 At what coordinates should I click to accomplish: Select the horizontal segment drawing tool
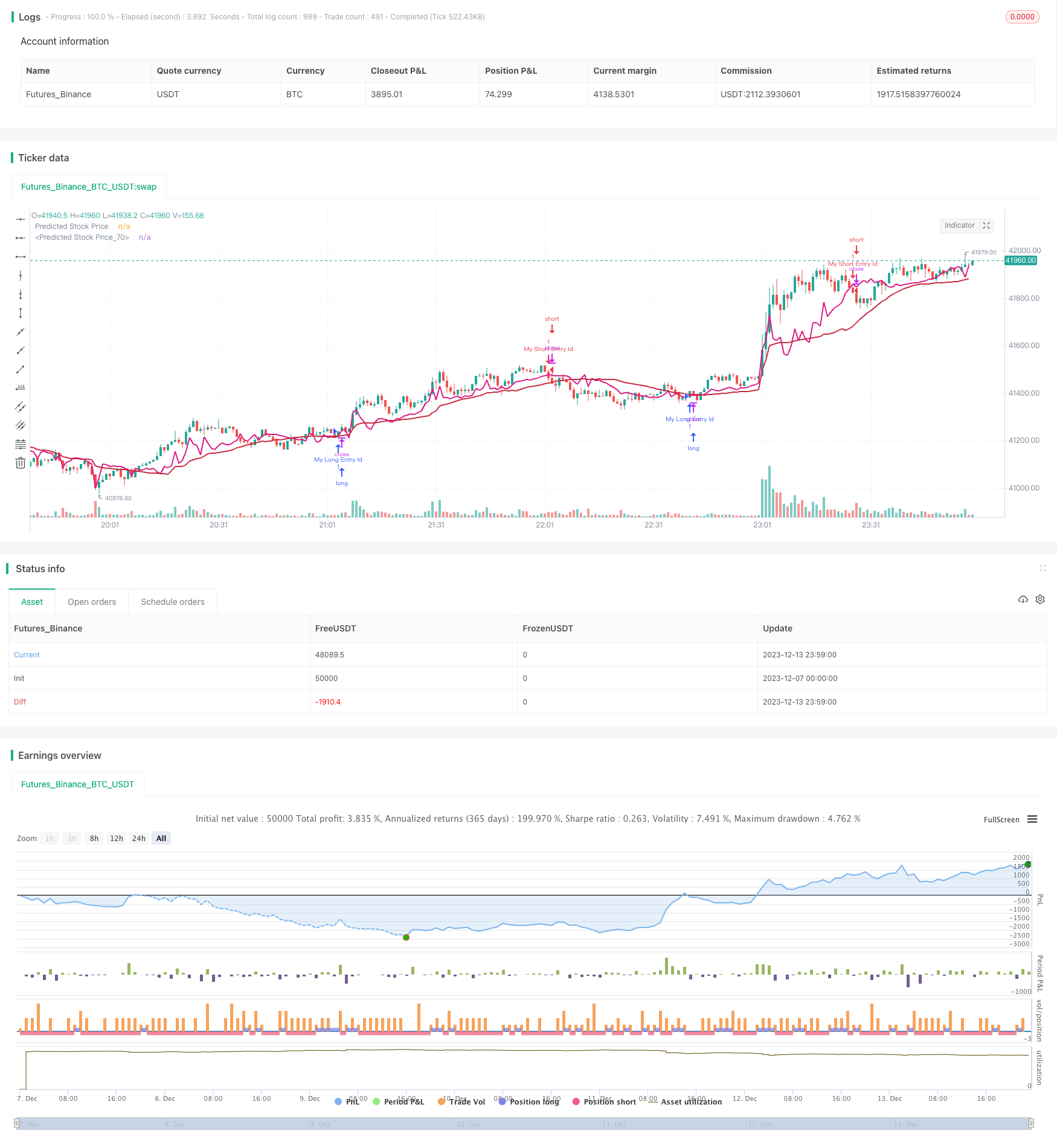(x=21, y=257)
